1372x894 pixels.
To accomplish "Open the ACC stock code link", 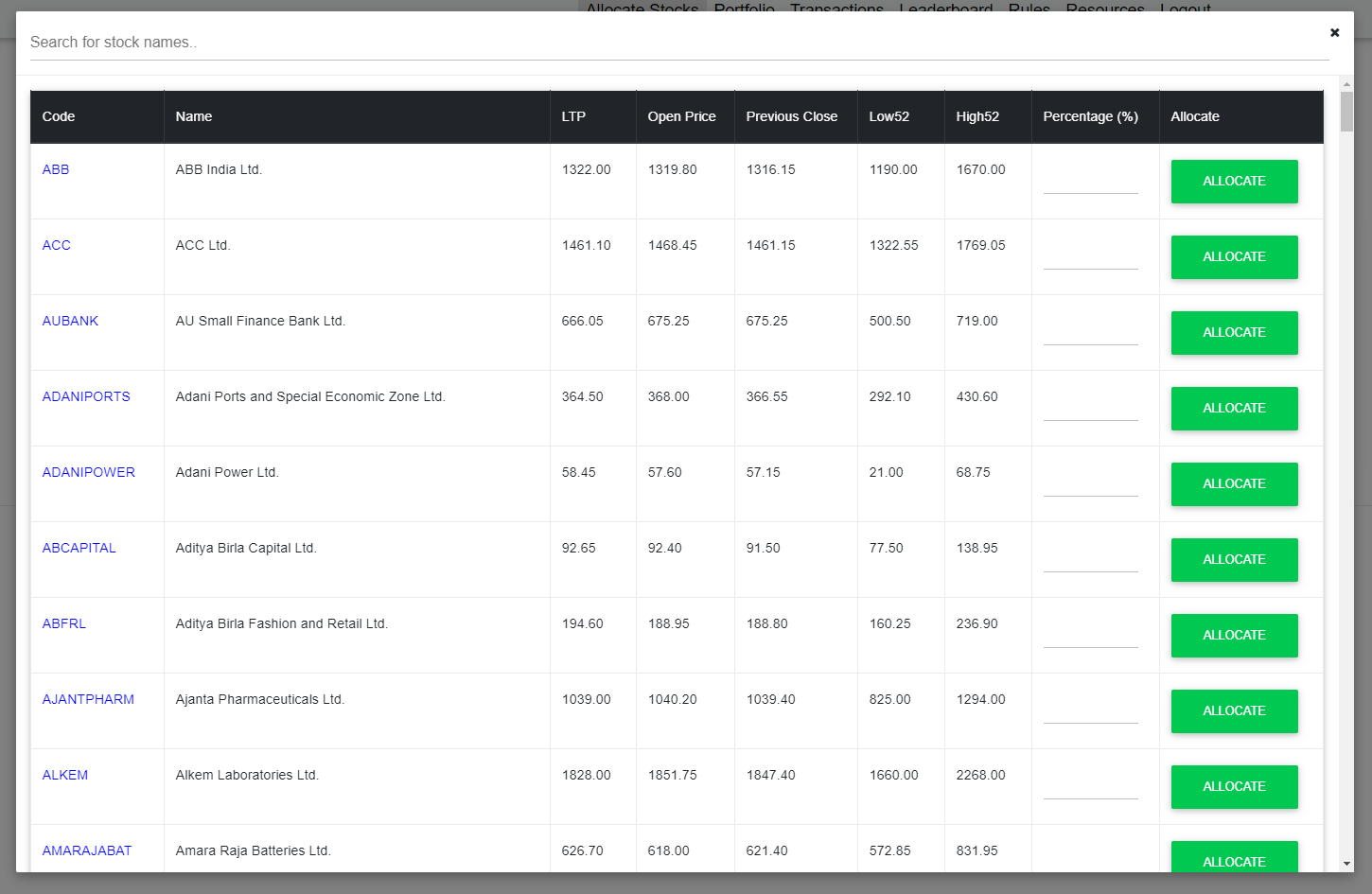I will point(57,245).
